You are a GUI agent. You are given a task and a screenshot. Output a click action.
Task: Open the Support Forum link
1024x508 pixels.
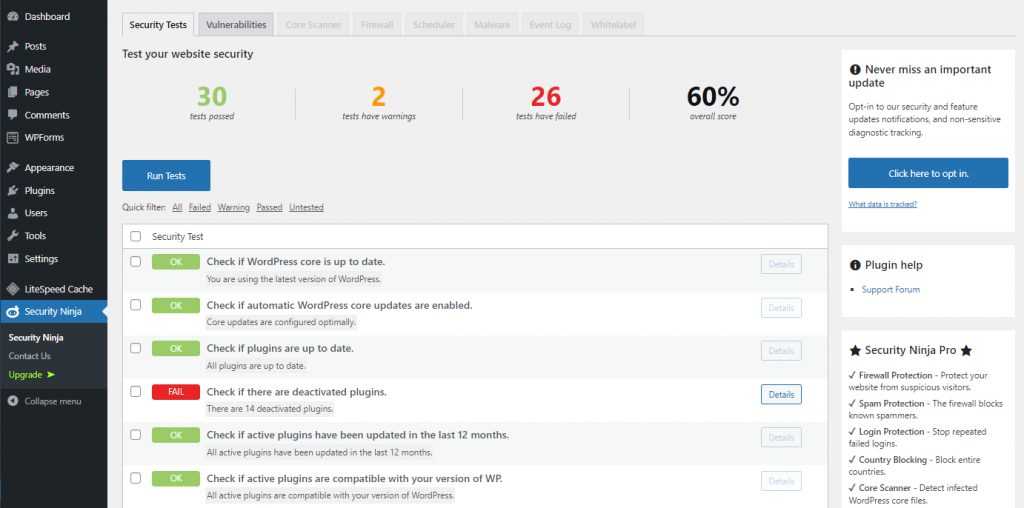(891, 289)
